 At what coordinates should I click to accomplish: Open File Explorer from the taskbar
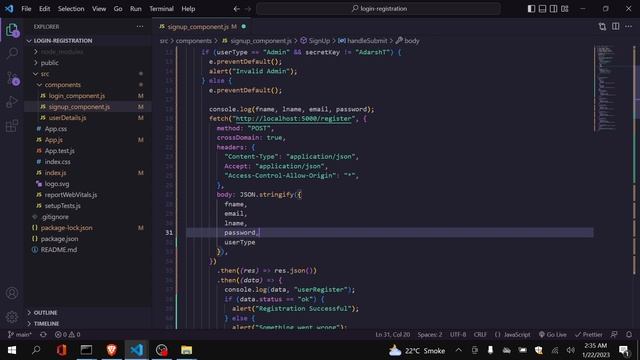pyautogui.click(x=187, y=350)
